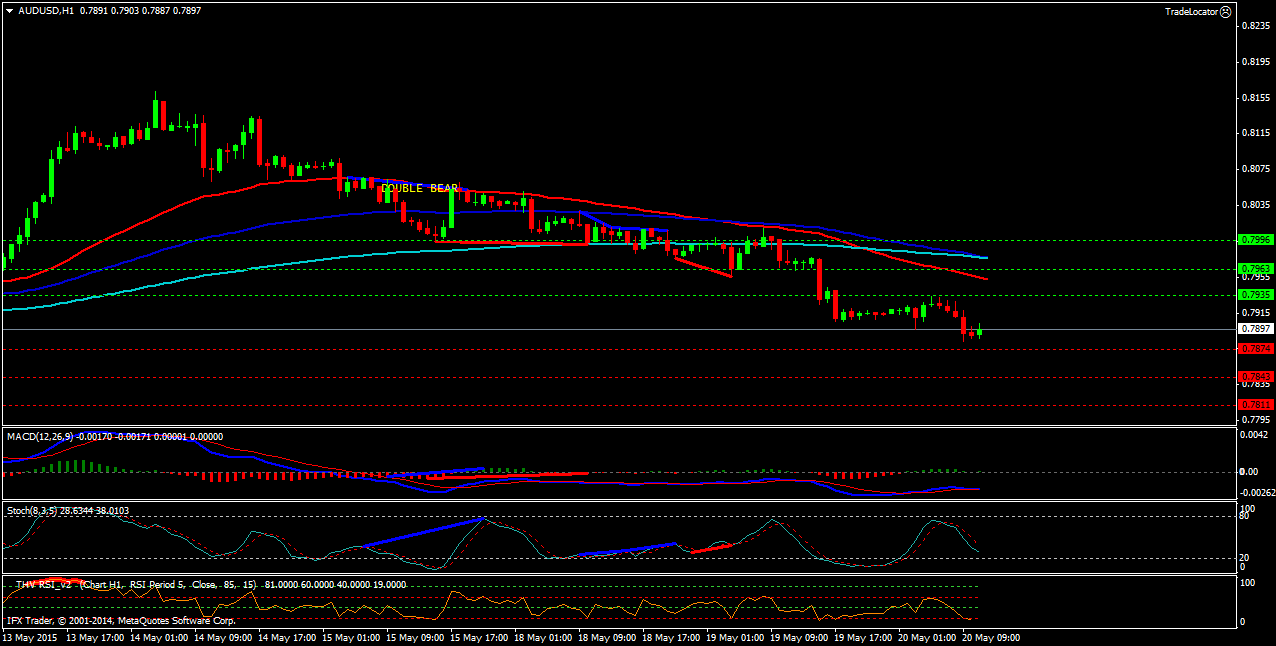This screenshot has height=646, width=1276.
Task: Click the TradeLocator expert advisor label
Action: click(1191, 11)
